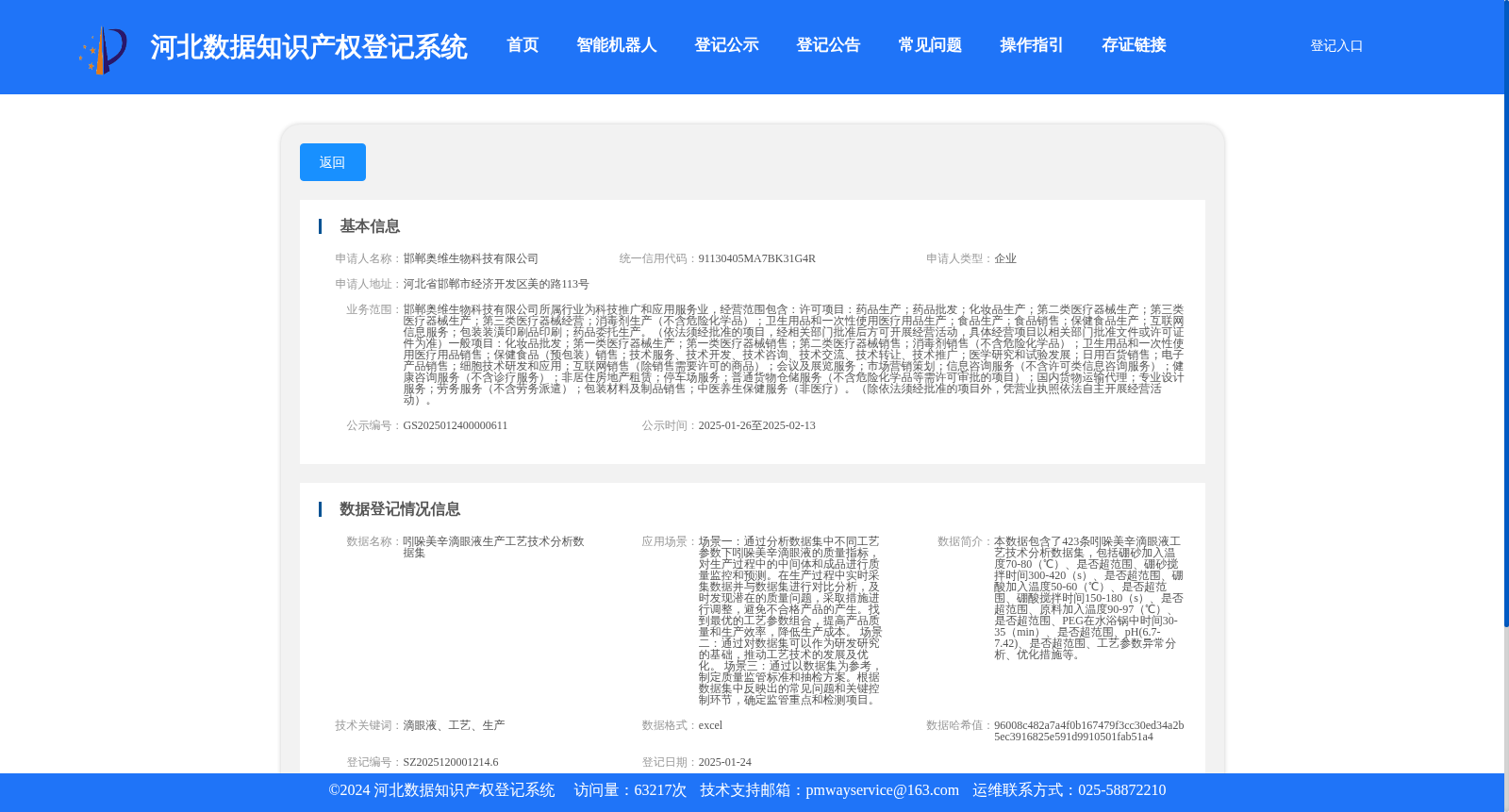1509x812 pixels.
Task: Click the 数据简介 description text
Action: [x=1088, y=598]
